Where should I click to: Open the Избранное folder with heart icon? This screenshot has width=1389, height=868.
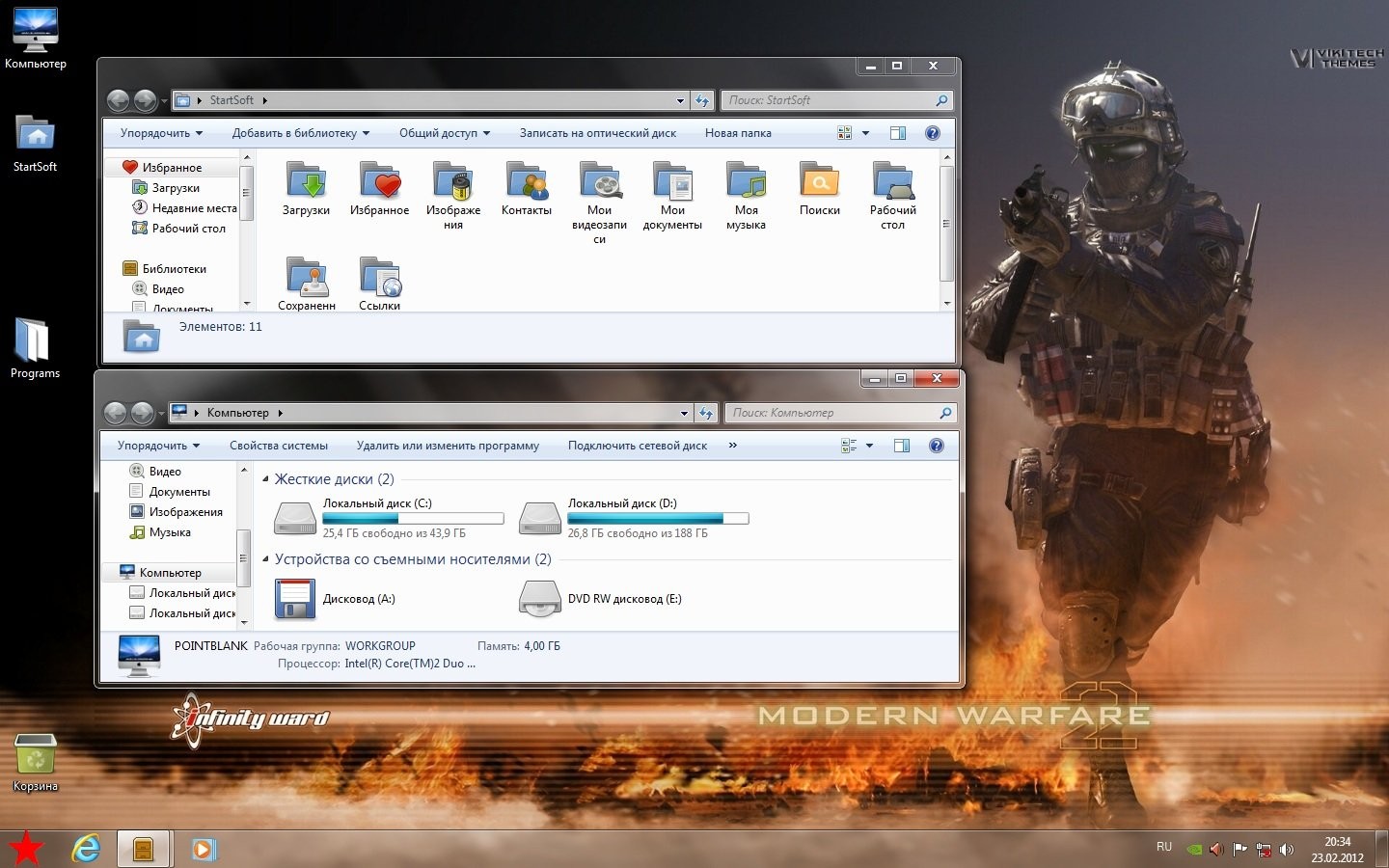pyautogui.click(x=379, y=180)
